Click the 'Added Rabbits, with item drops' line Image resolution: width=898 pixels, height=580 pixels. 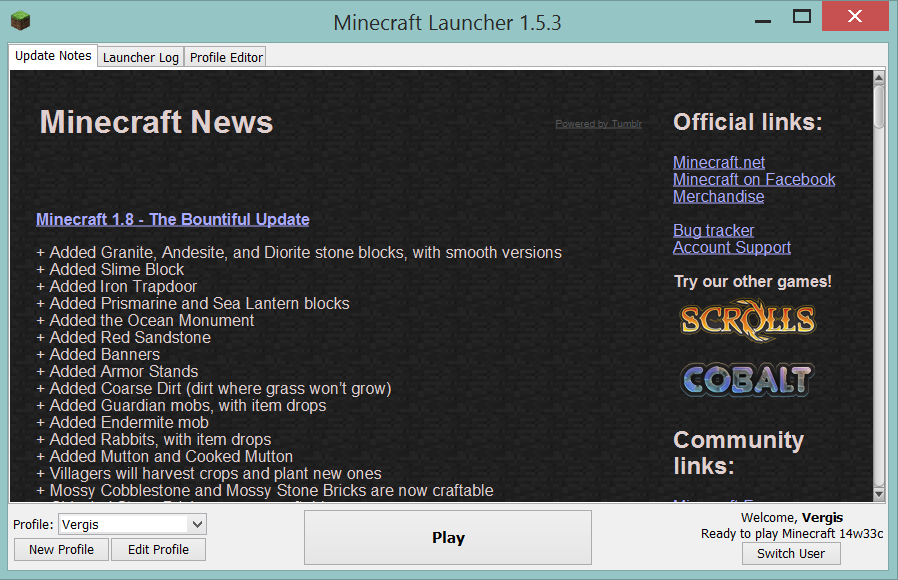click(x=153, y=440)
